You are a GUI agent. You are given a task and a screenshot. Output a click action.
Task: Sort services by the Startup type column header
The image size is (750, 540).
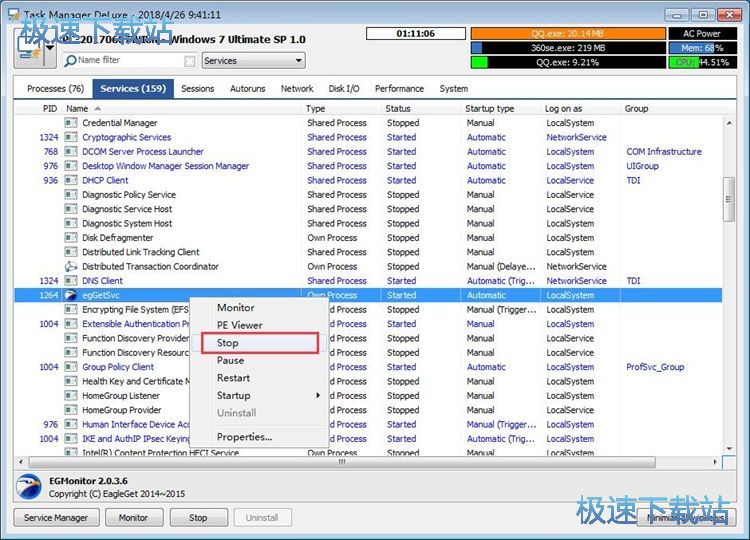(x=490, y=108)
